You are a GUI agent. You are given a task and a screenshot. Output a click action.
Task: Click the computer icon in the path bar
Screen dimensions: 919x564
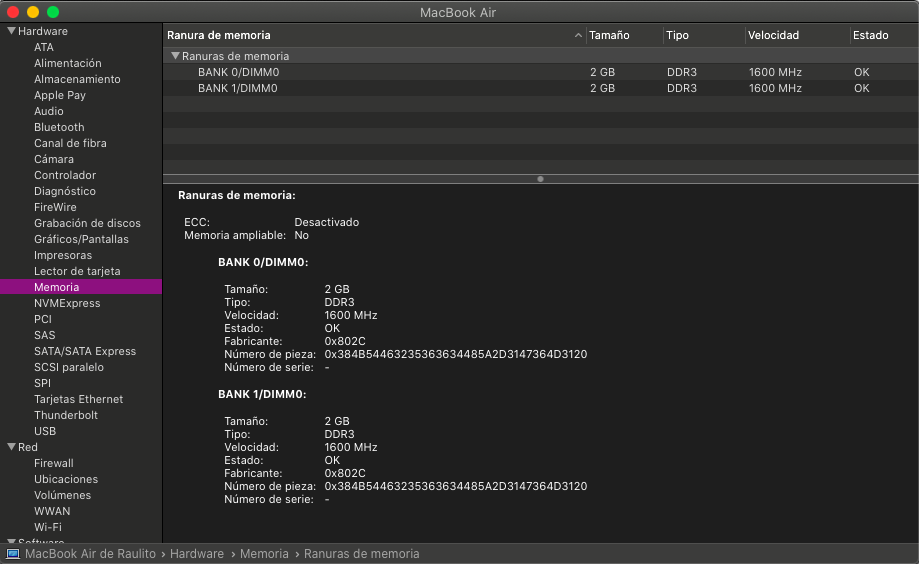click(x=13, y=553)
